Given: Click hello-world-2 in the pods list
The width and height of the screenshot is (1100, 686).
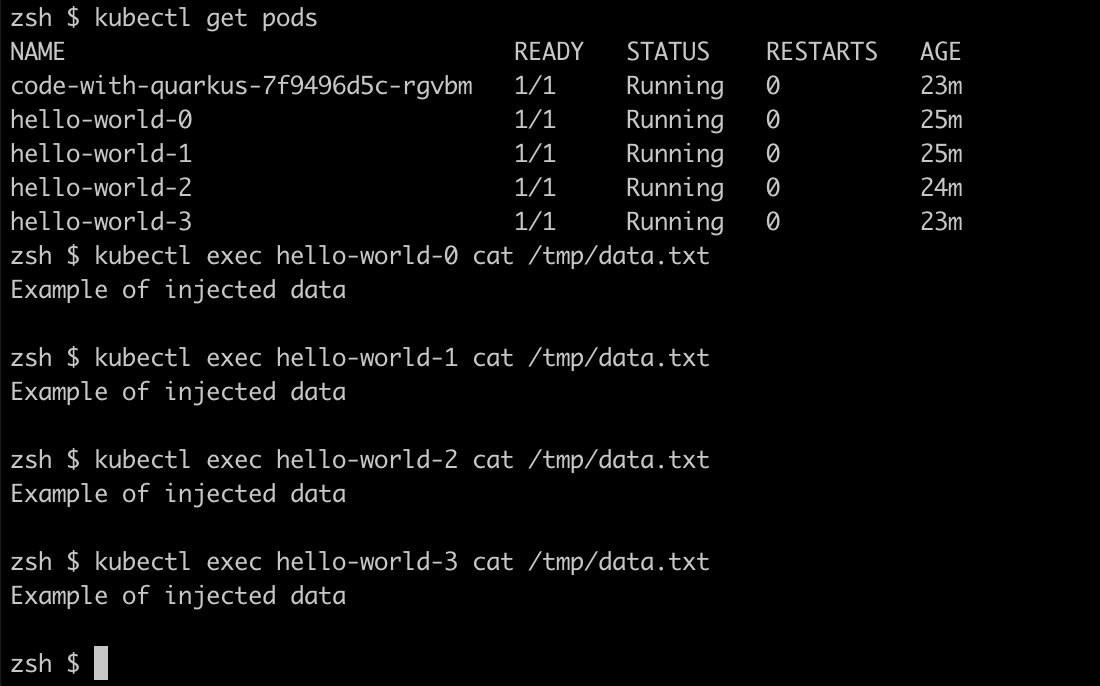Looking at the screenshot, I should pyautogui.click(x=101, y=187).
